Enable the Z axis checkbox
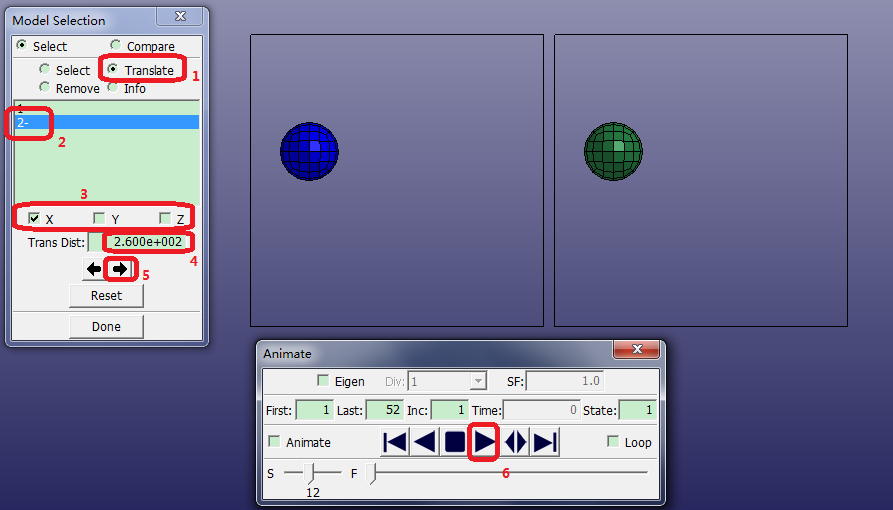 tap(165, 219)
